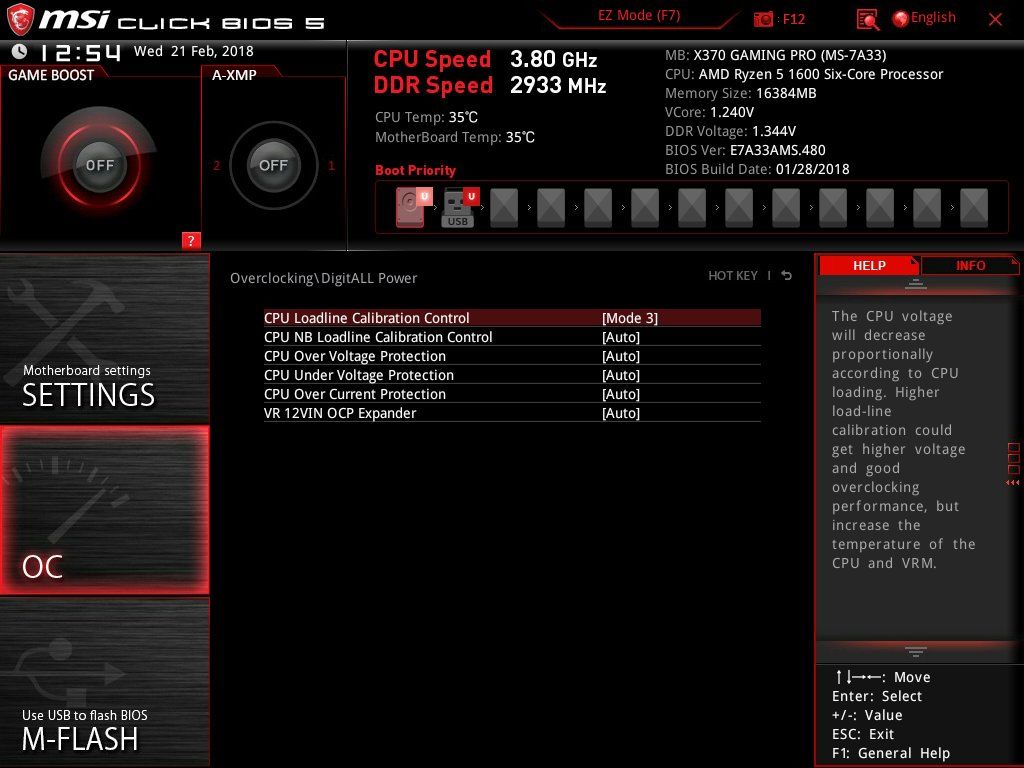
Task: Click the DDR Speed 2933 MHz readout
Action: click(x=490, y=86)
